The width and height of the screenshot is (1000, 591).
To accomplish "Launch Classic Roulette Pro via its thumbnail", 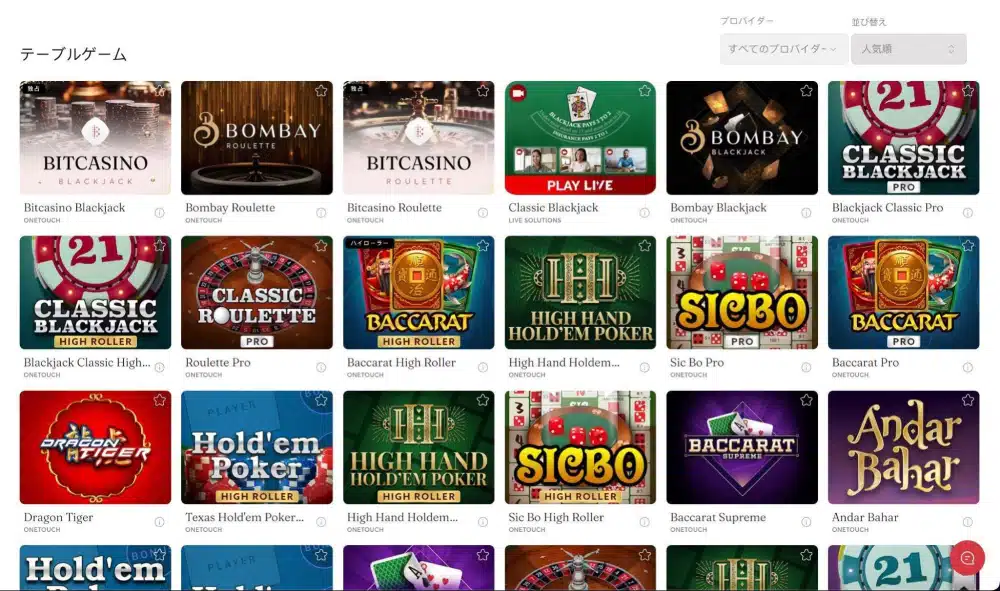I will click(x=256, y=293).
